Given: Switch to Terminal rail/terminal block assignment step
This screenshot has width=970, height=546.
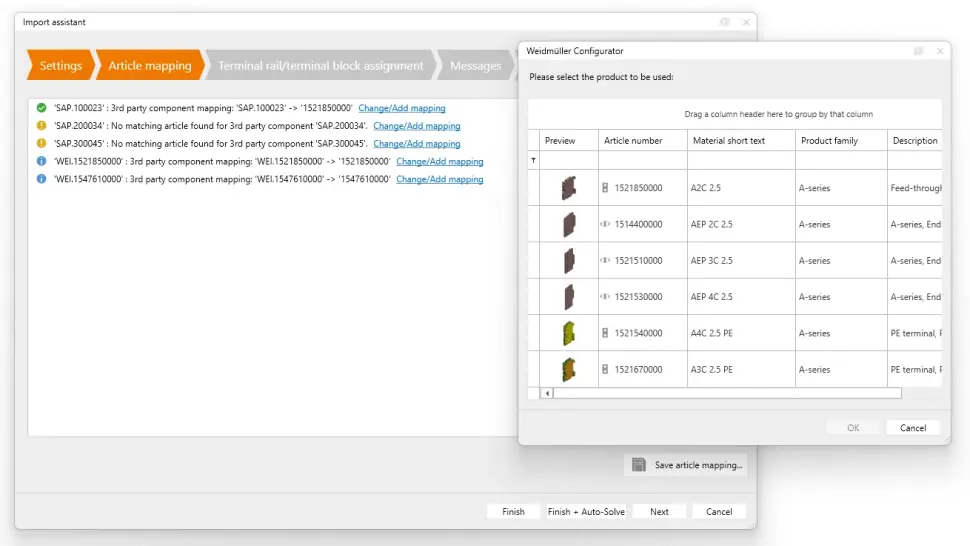Looking at the screenshot, I should pos(320,66).
